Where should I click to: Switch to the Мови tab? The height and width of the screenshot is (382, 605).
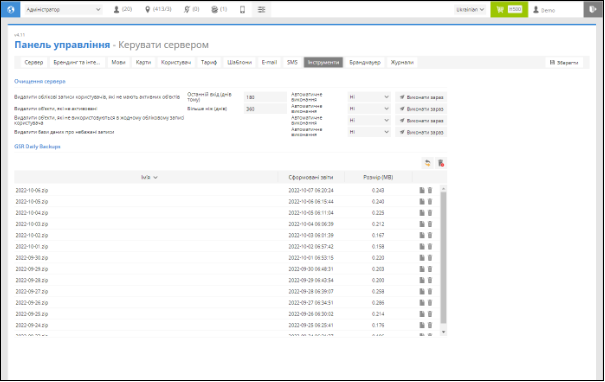click(x=118, y=62)
